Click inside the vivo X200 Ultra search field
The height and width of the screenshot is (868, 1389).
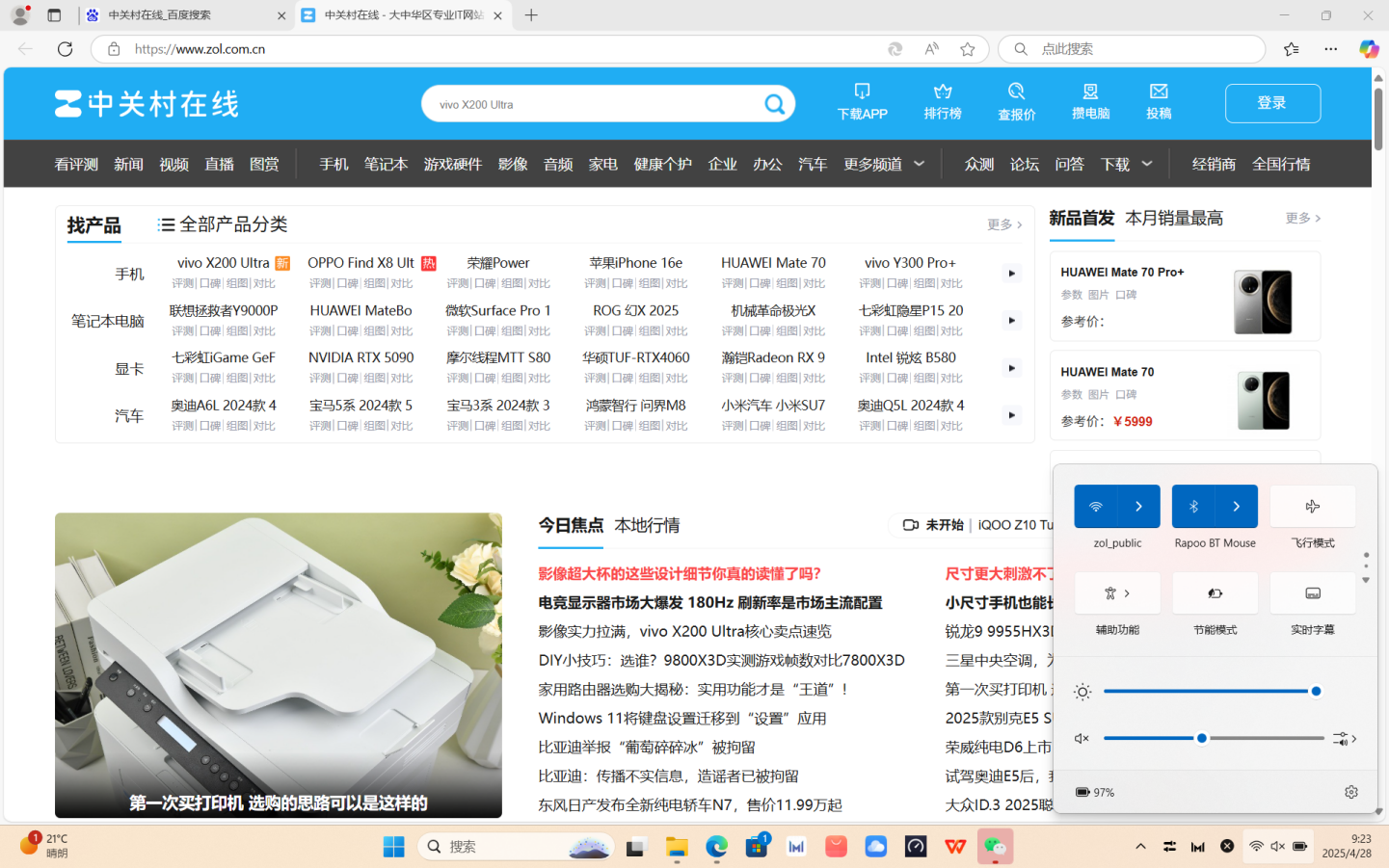click(578, 103)
